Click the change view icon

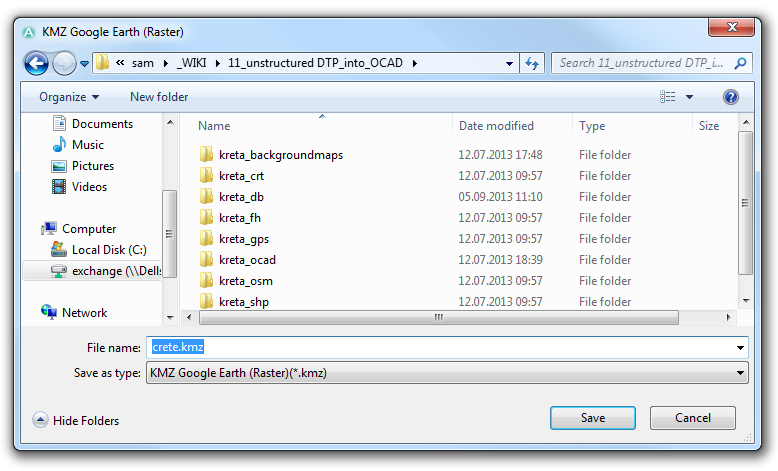click(x=667, y=97)
